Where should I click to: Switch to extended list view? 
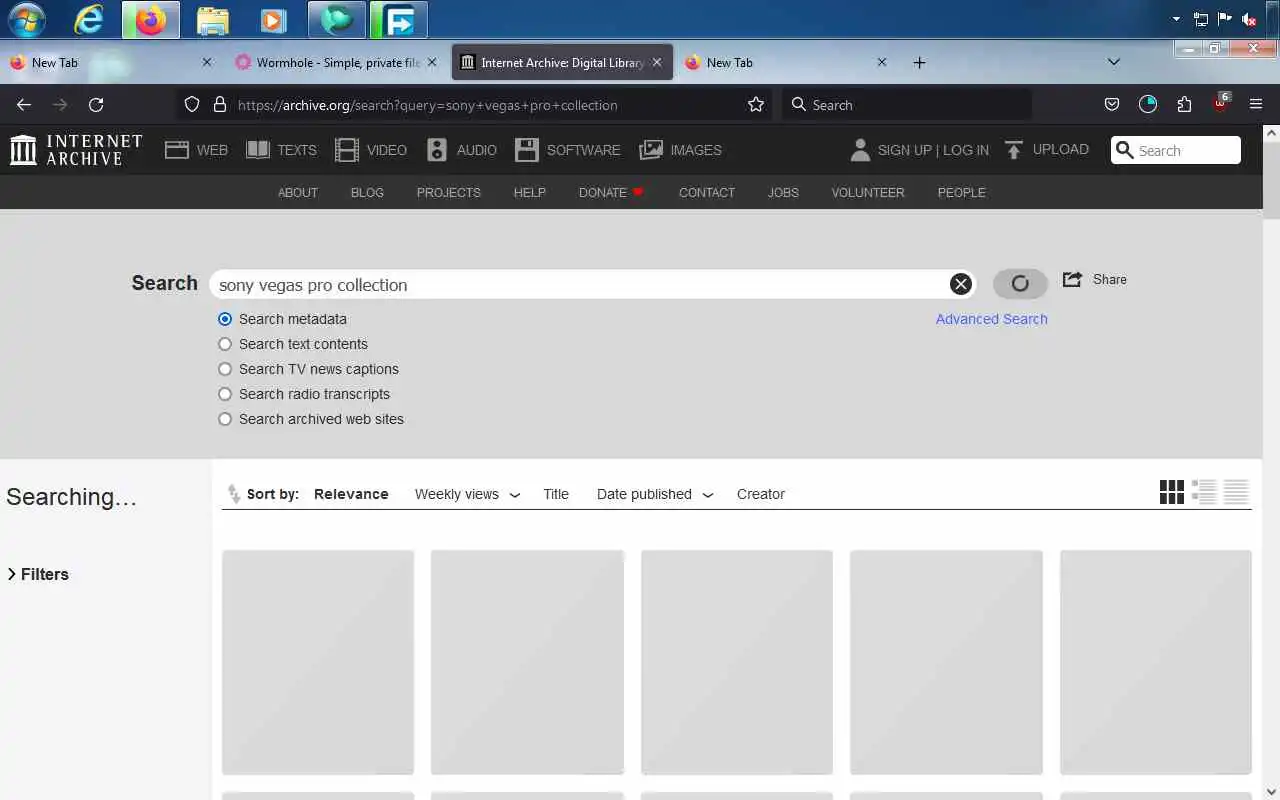[1204, 492]
